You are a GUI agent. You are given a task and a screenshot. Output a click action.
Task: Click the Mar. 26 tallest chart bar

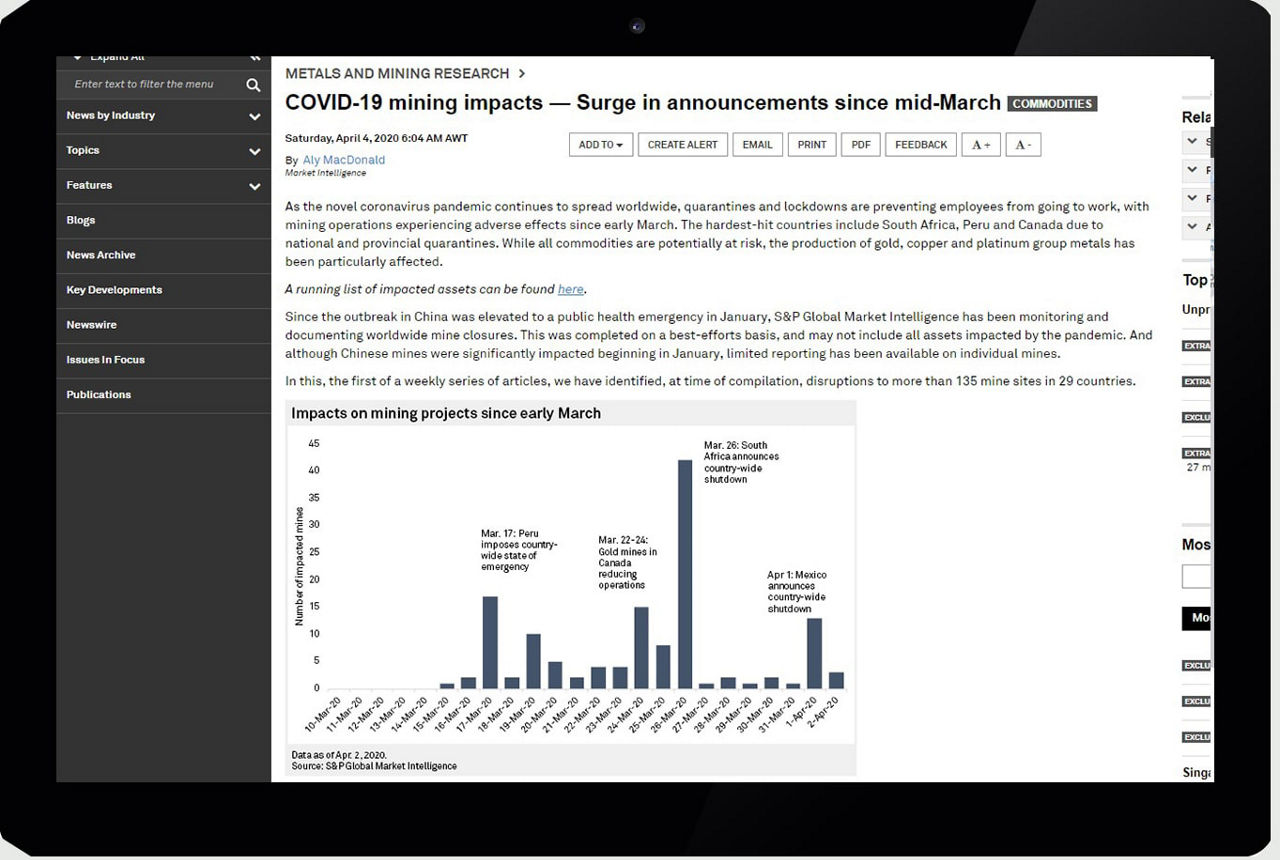click(x=685, y=574)
